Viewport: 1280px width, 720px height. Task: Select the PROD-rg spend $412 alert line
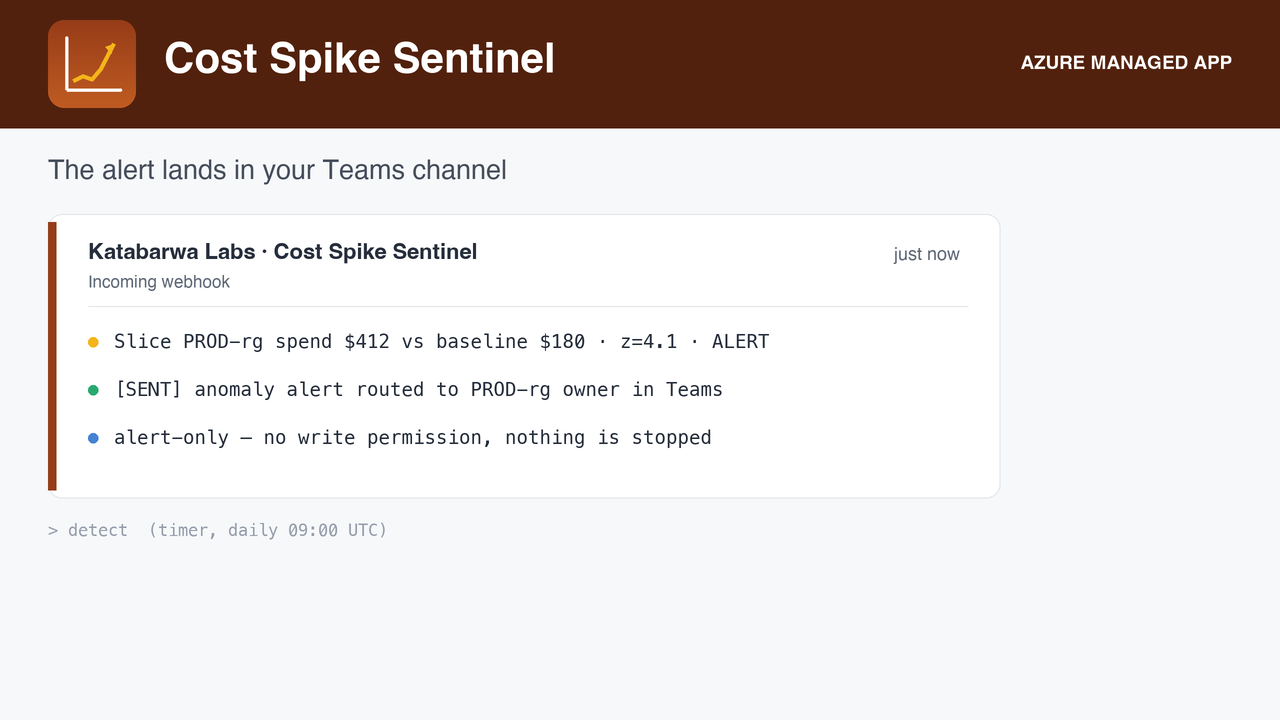click(441, 342)
